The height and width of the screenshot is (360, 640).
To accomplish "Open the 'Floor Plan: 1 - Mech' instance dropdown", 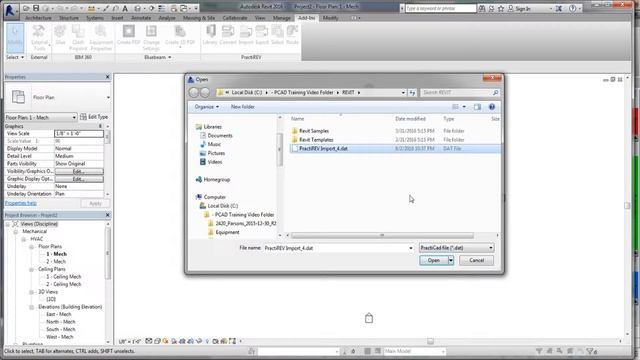I will tap(74, 117).
